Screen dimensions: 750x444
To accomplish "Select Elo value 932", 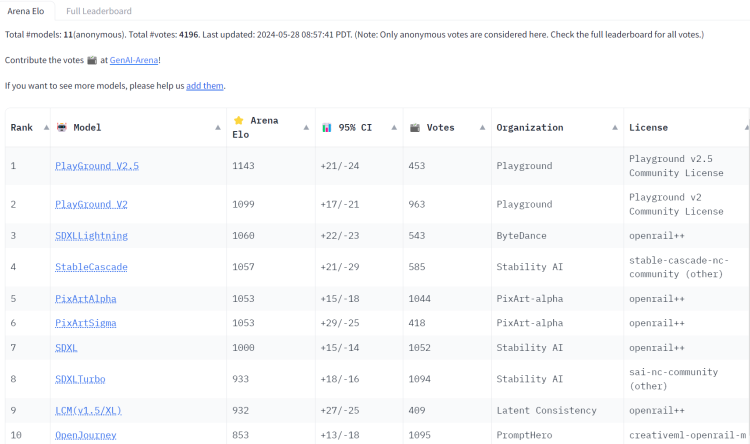I will (x=241, y=411).
